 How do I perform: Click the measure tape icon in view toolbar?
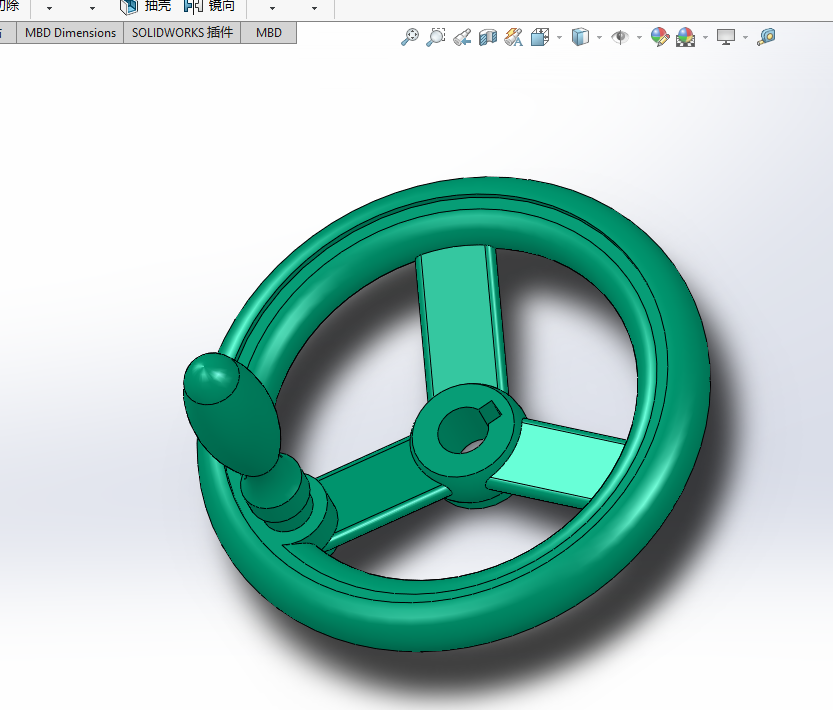[766, 38]
